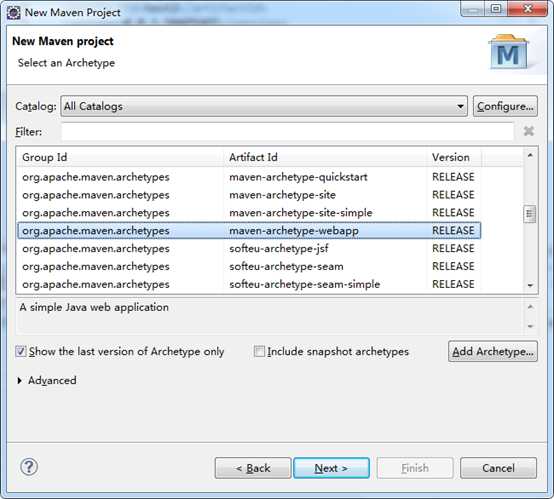Viewport: 554px width, 499px height.
Task: Select the maven-archetype-quickstart row
Action: coord(249,177)
